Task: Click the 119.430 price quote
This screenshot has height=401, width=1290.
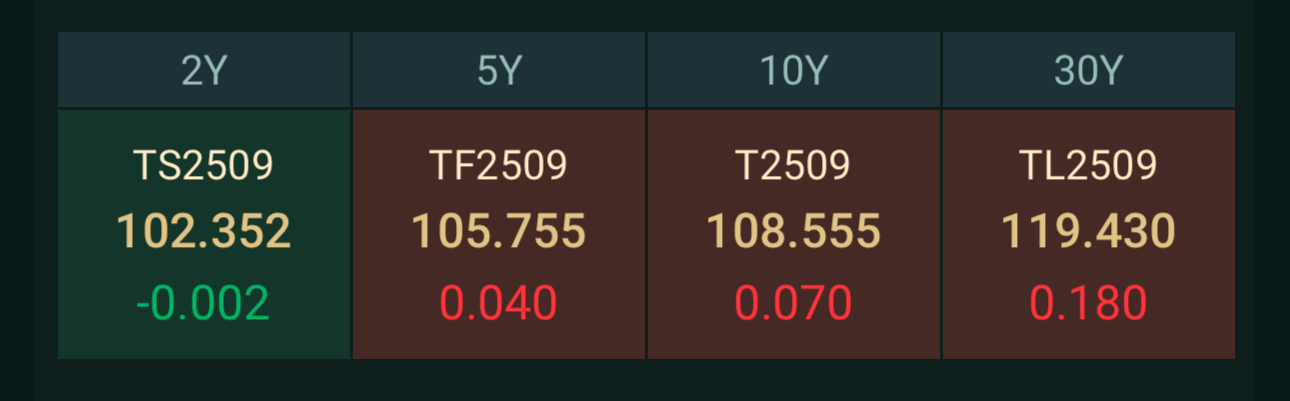Action: [1089, 232]
